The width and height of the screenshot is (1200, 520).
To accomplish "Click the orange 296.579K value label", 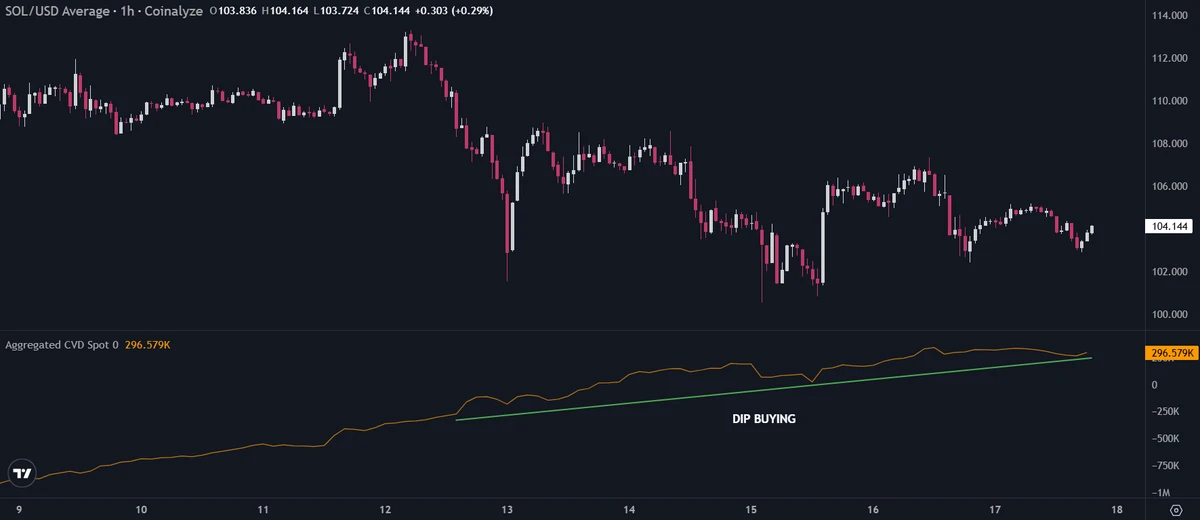I will [1168, 353].
